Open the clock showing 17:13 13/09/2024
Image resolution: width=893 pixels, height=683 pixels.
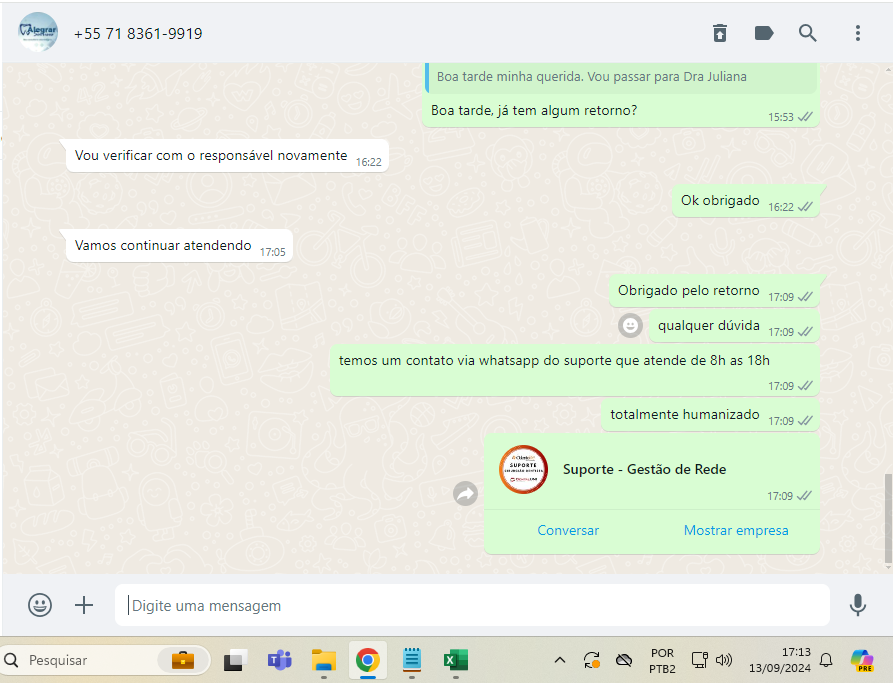[x=780, y=660]
